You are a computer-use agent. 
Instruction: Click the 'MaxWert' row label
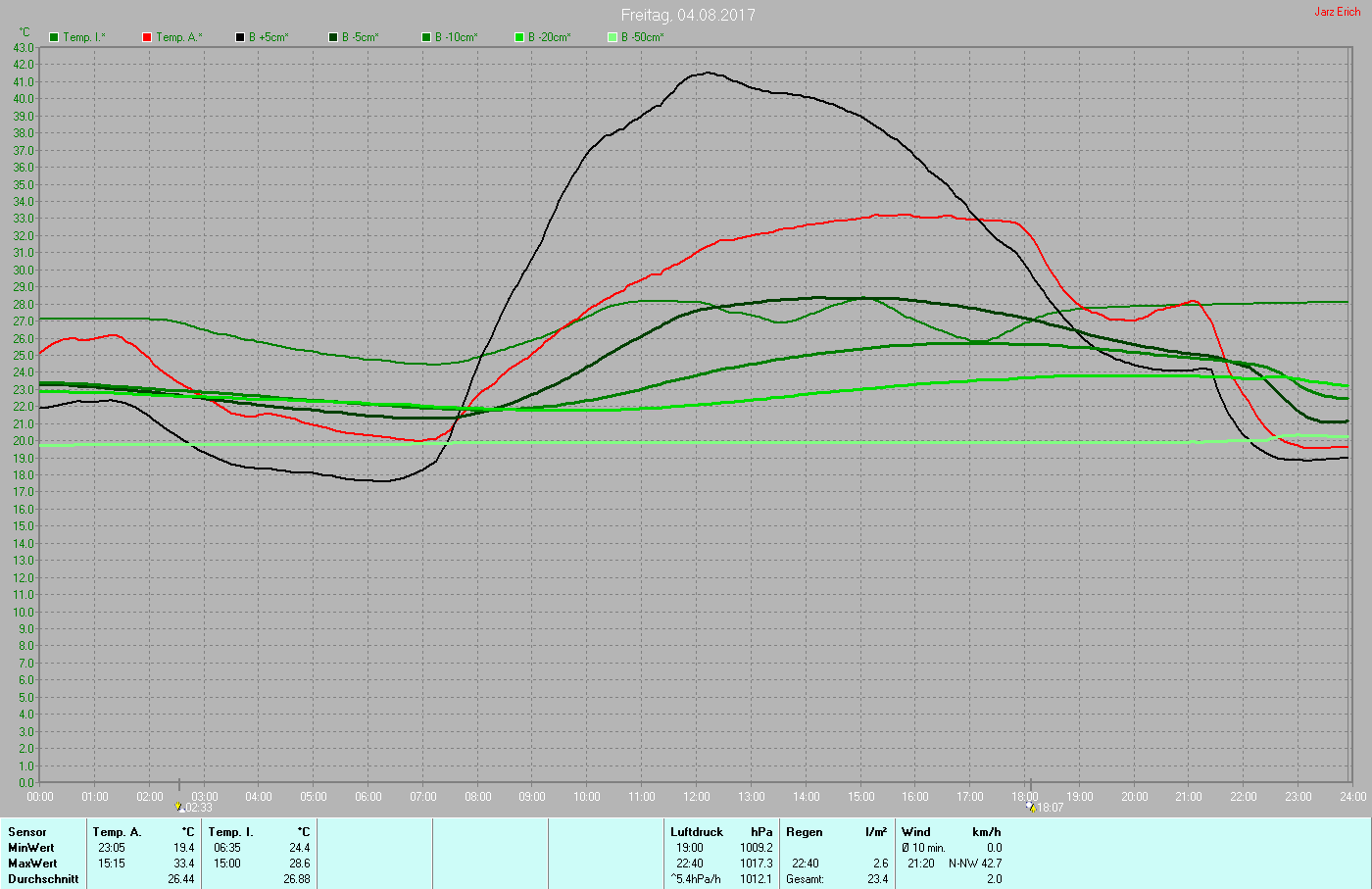click(x=31, y=864)
